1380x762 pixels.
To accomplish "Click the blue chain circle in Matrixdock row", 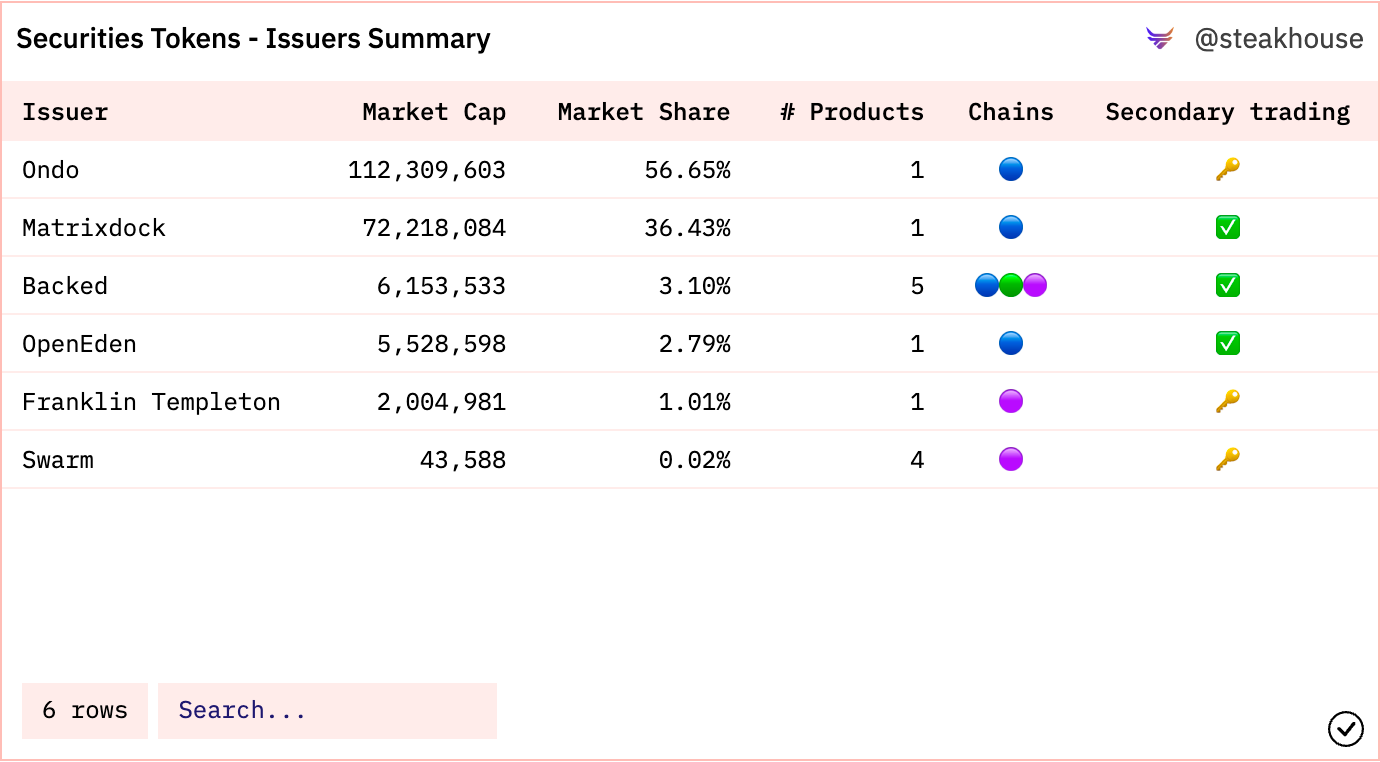I will [1011, 228].
